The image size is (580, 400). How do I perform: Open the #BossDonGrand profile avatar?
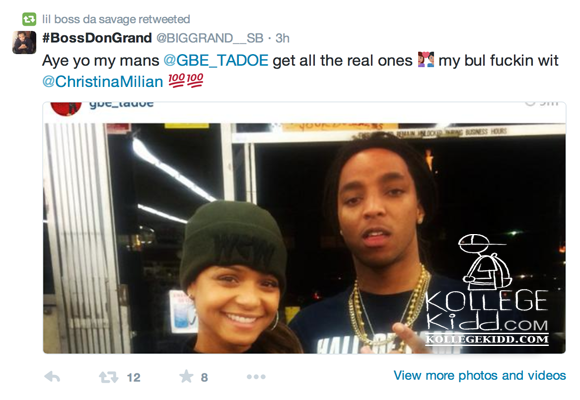coord(24,43)
